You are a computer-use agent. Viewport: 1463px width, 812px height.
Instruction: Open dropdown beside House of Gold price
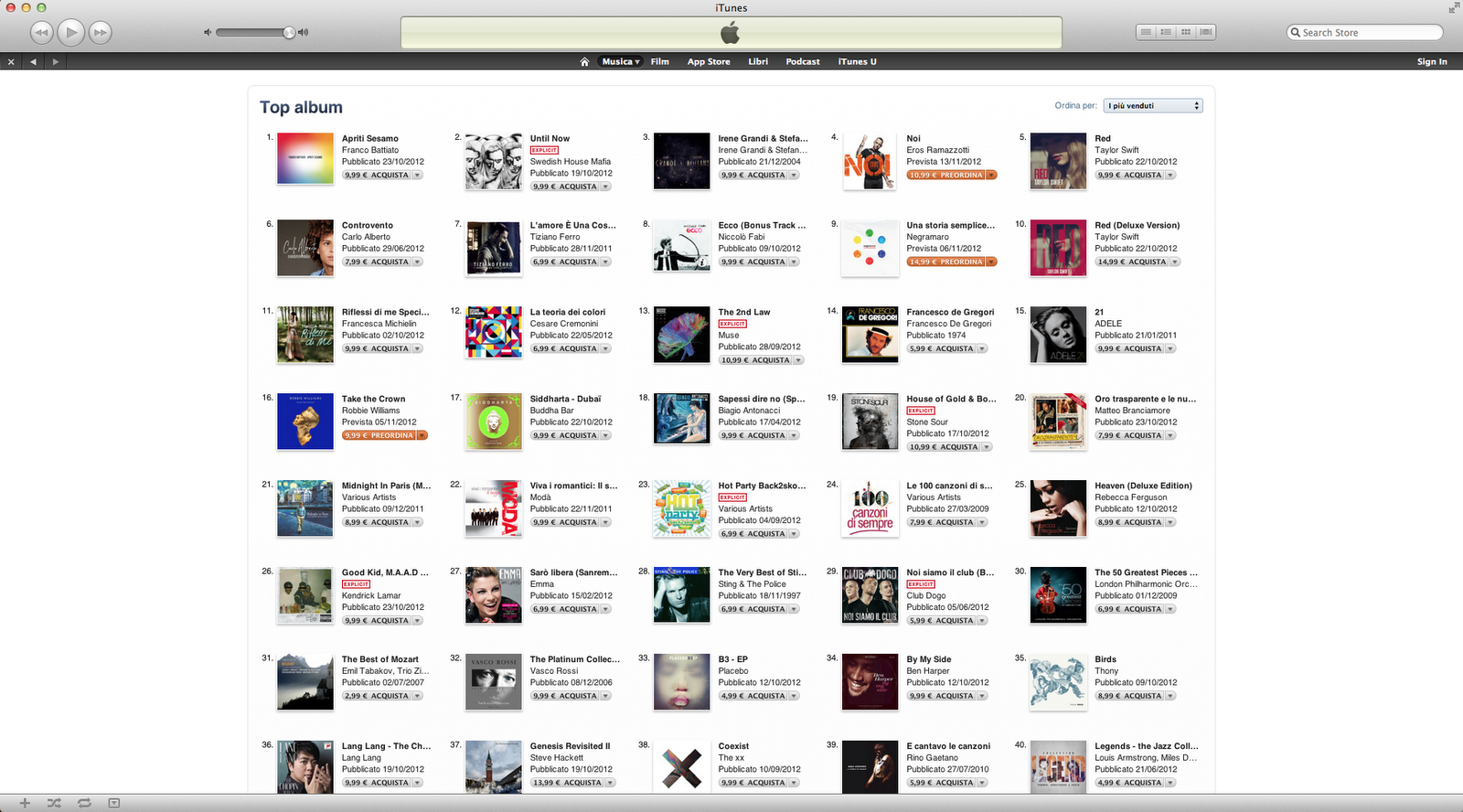988,447
